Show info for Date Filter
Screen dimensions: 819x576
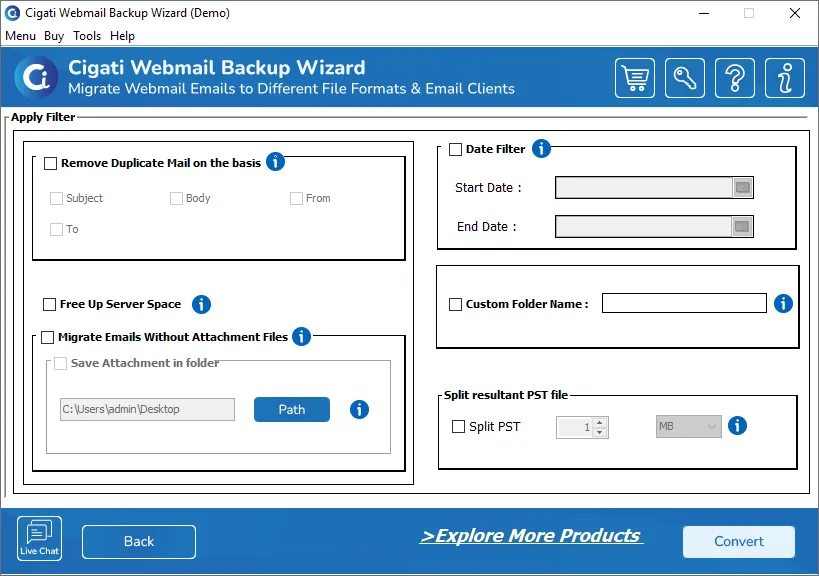[x=541, y=149]
